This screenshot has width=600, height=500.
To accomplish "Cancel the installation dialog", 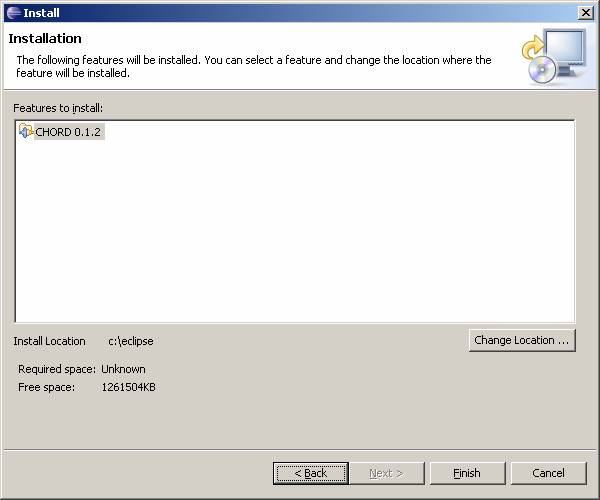I will pos(548,473).
